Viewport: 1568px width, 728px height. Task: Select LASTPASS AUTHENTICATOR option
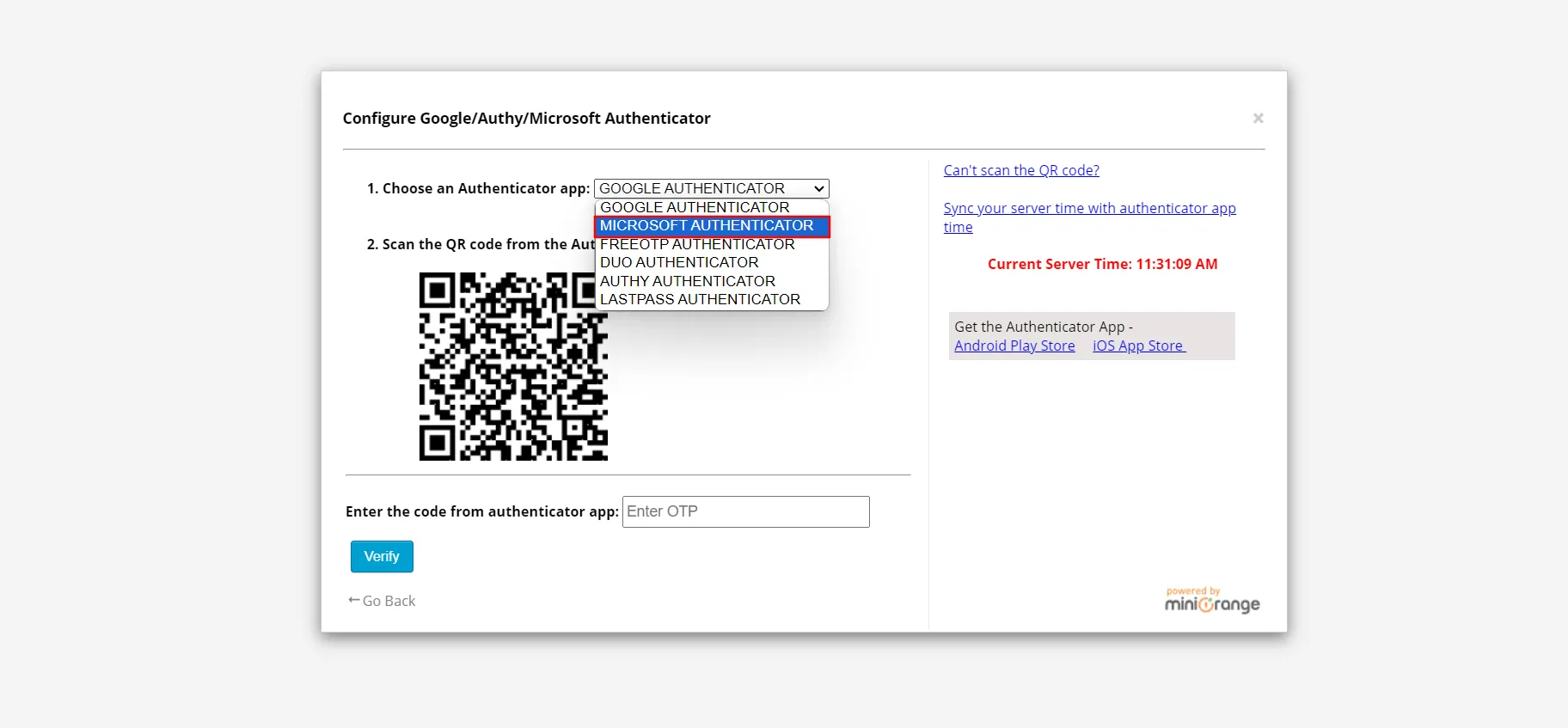tap(711, 299)
